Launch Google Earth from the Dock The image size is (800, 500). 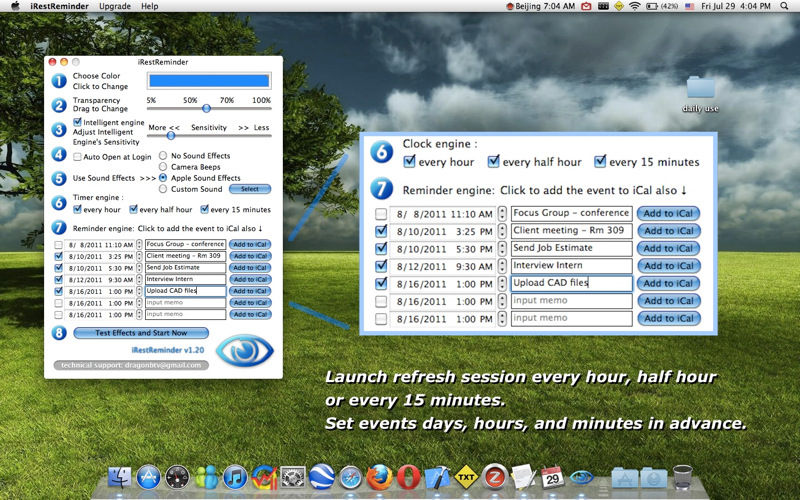click(321, 478)
